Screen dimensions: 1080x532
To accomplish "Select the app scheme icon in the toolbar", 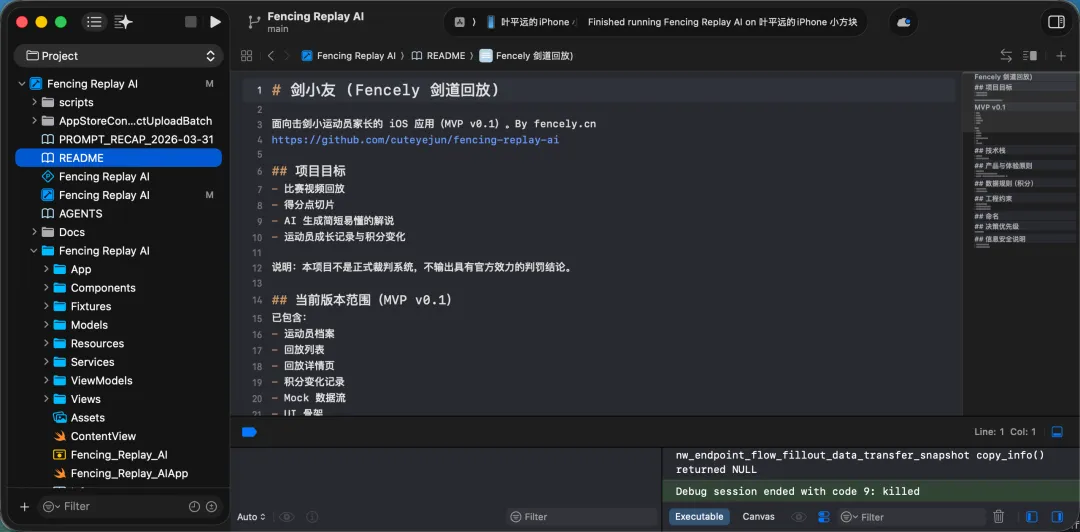I will 459,22.
